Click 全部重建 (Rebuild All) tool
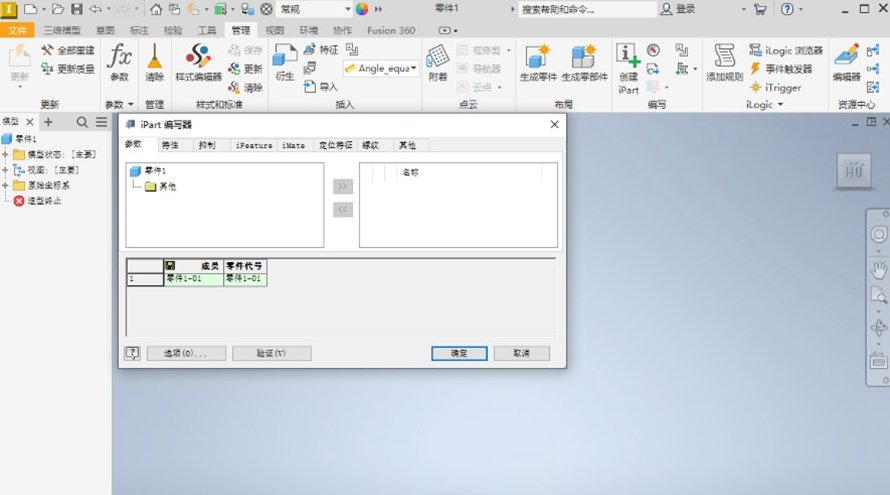The width and height of the screenshot is (890, 495). point(68,51)
